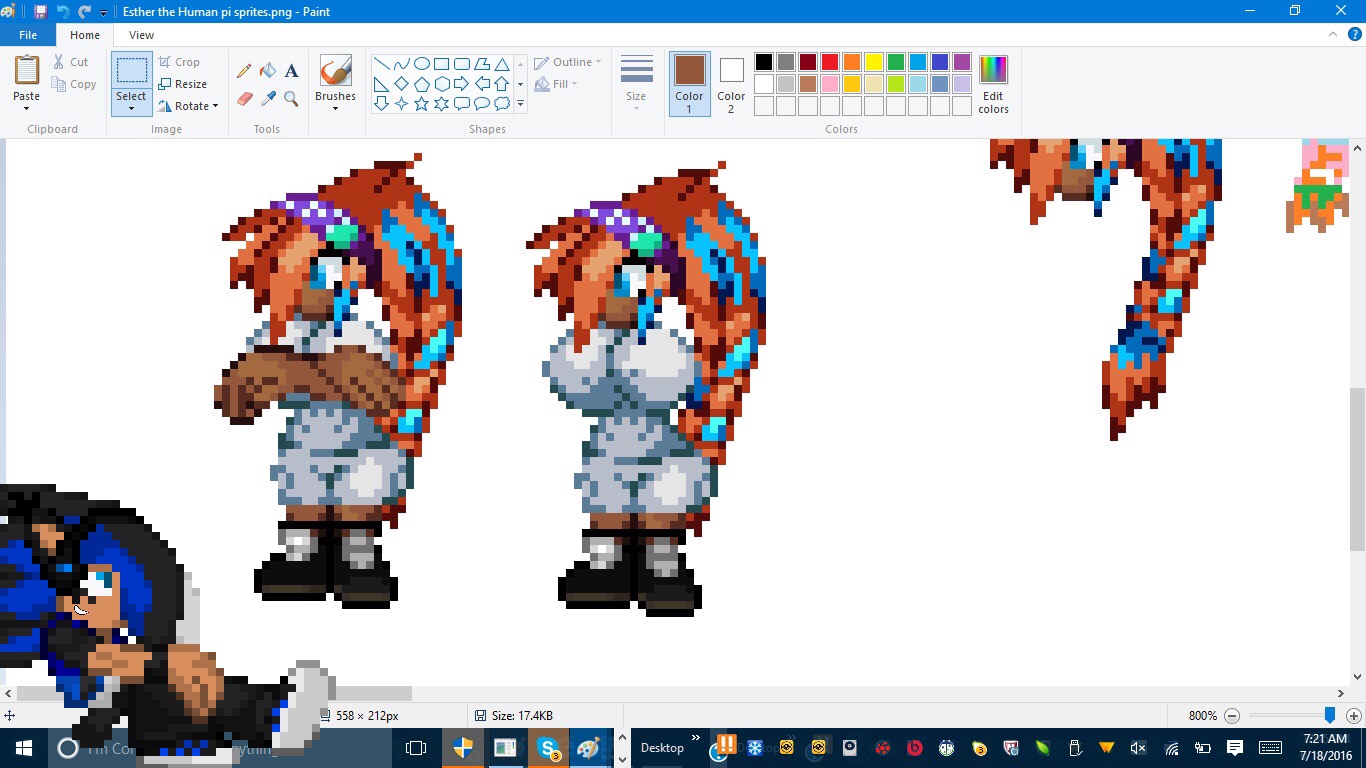This screenshot has height=768, width=1366.
Task: Choose the Fill with color bucket tool
Action: (x=268, y=71)
